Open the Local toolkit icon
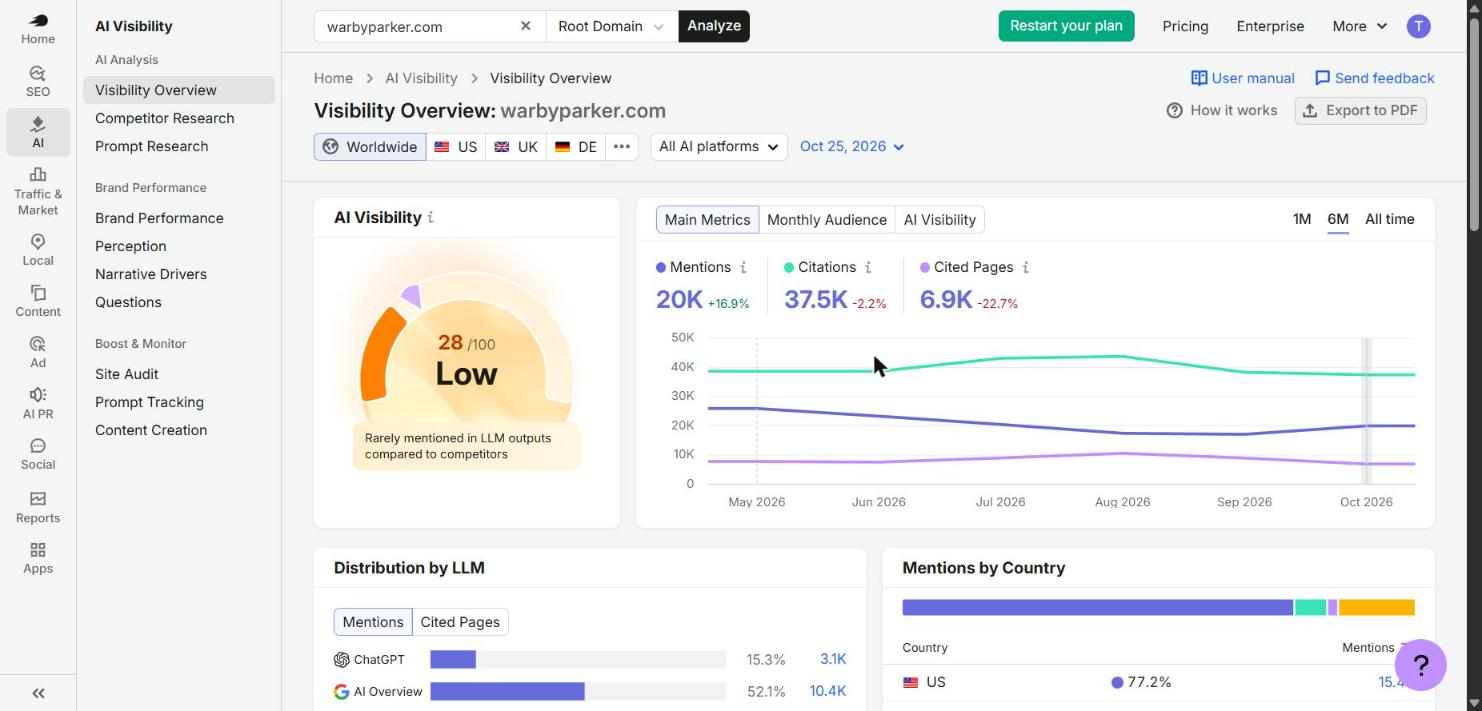Screen dimensions: 1482x711 [38, 250]
